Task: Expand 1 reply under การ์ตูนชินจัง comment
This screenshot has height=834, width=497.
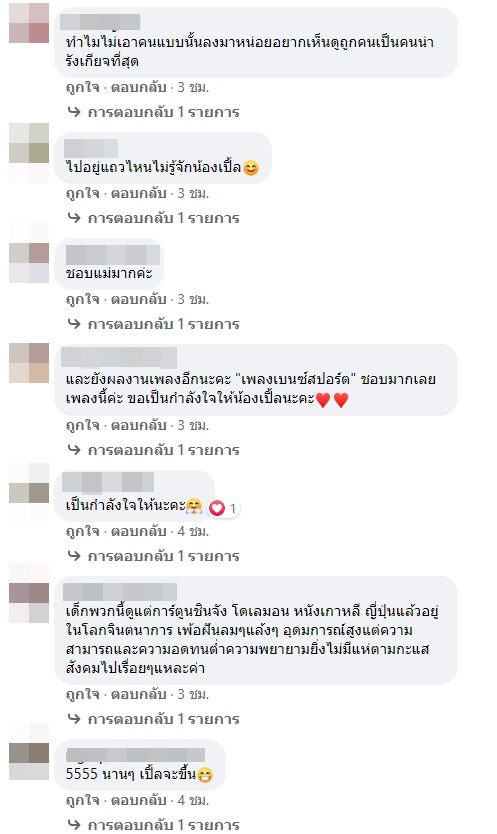Action: click(x=163, y=719)
